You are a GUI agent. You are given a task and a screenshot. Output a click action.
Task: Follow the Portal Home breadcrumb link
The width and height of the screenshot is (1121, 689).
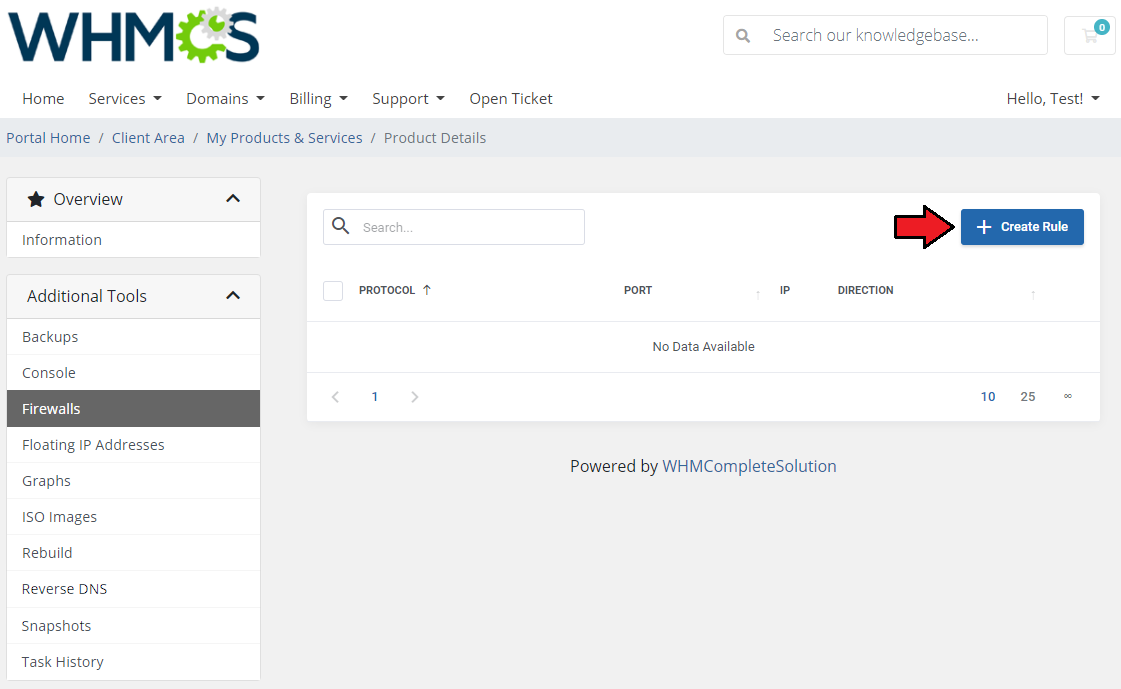(48, 138)
